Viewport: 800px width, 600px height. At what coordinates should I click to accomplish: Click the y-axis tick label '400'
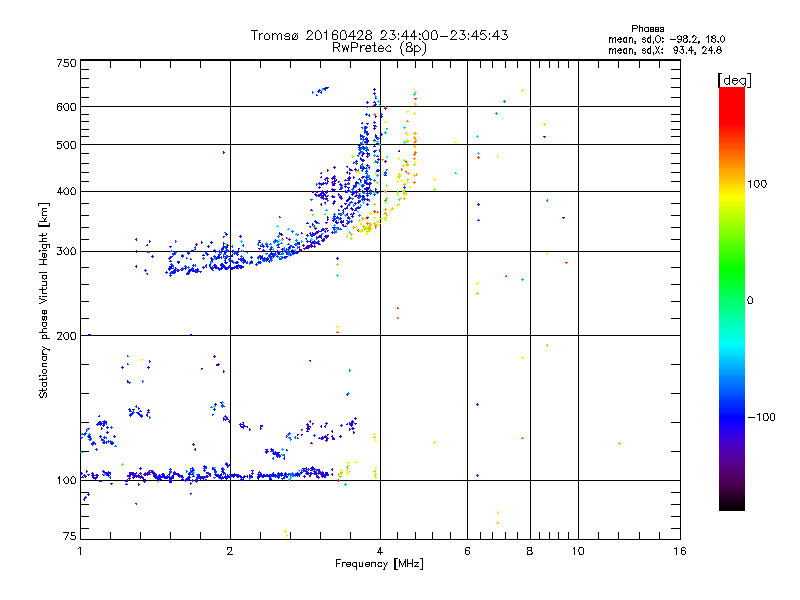(x=66, y=192)
